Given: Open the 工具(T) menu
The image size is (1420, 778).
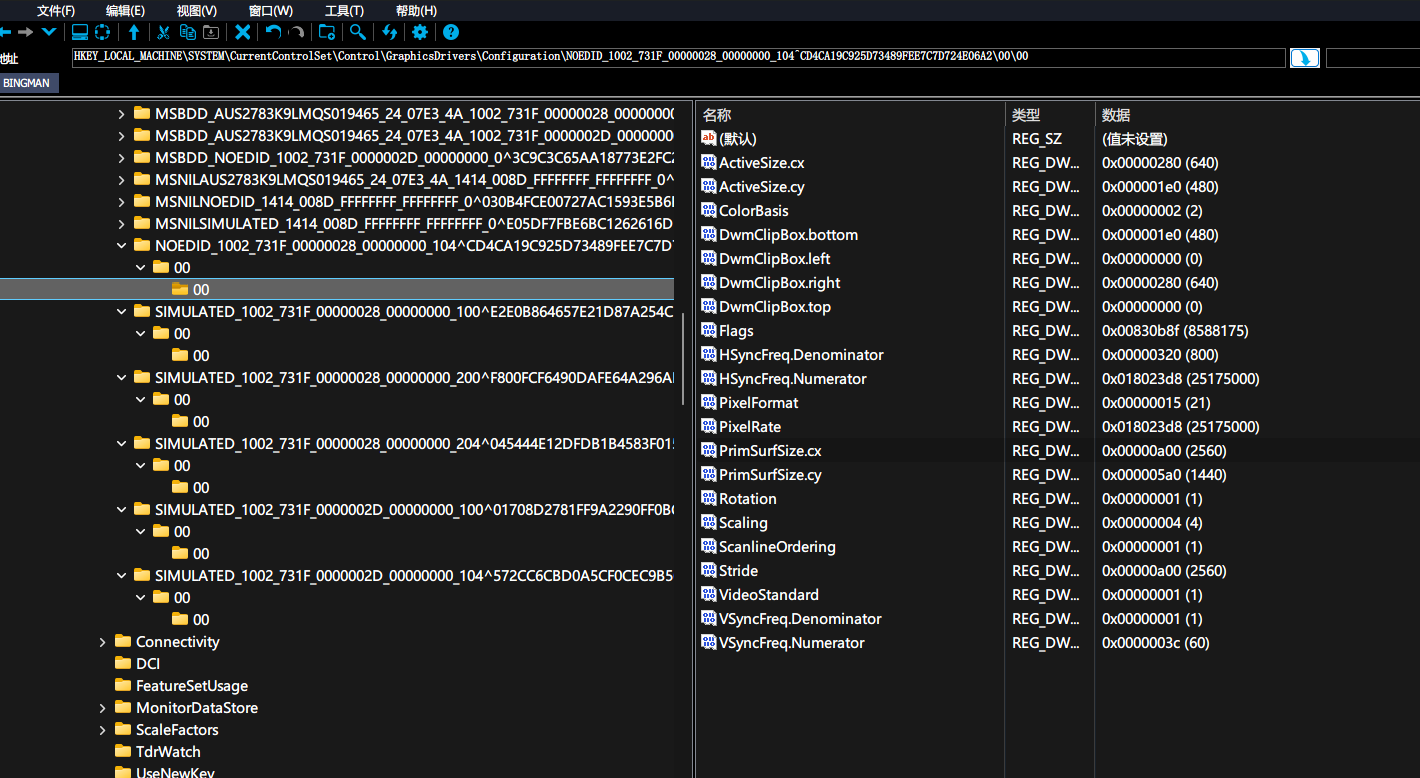Looking at the screenshot, I should click(344, 11).
